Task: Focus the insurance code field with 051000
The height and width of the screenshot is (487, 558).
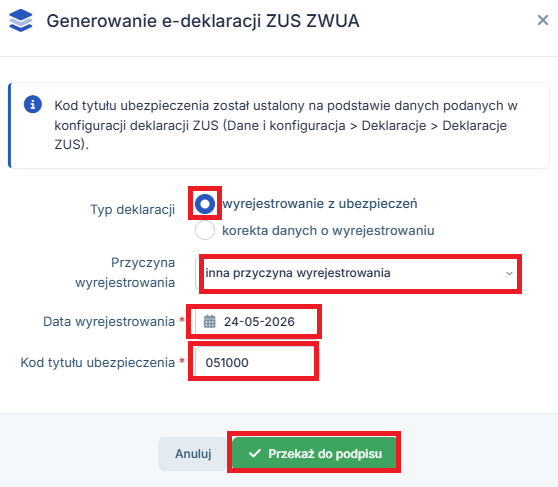Action: click(256, 362)
